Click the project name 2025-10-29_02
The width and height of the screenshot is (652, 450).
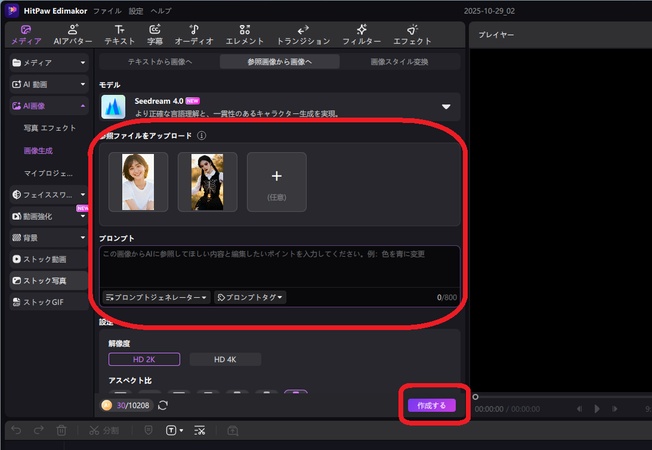(489, 11)
